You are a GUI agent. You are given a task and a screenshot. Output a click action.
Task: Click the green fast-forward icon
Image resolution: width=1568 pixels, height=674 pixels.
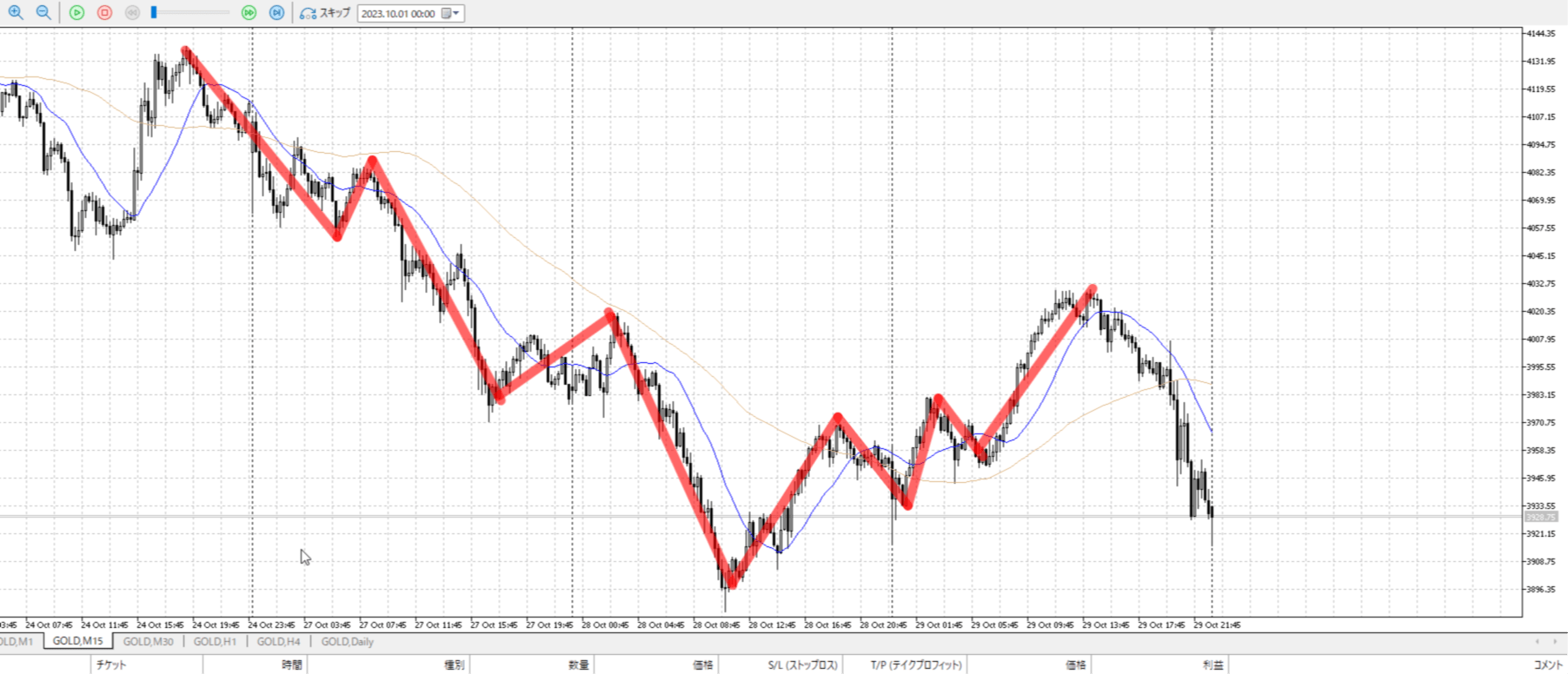point(249,12)
